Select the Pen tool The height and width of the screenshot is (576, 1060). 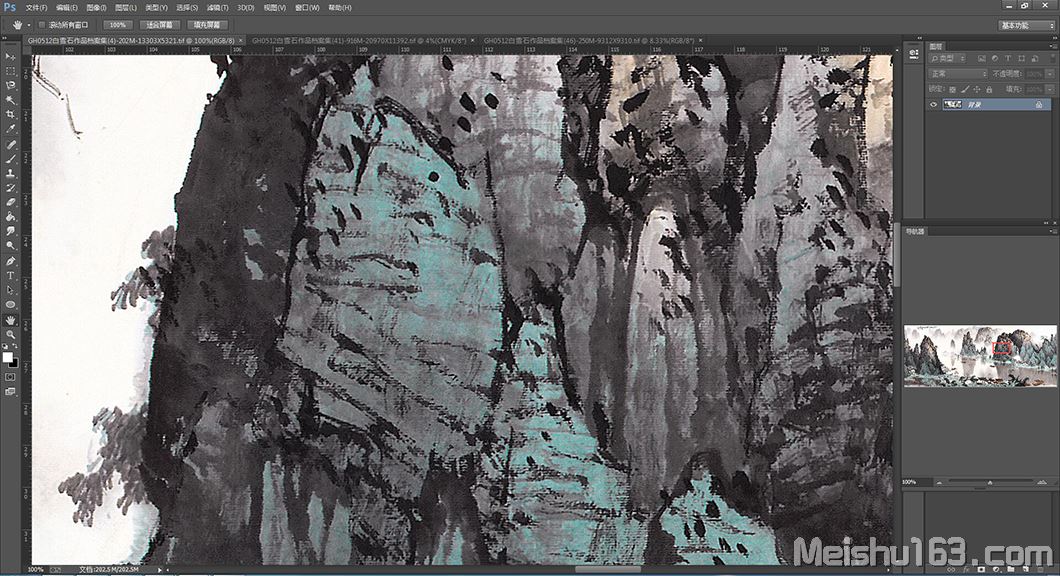point(10,261)
